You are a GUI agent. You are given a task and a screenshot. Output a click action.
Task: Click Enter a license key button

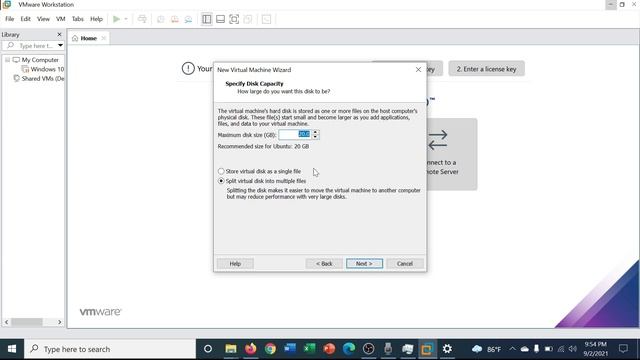(487, 69)
